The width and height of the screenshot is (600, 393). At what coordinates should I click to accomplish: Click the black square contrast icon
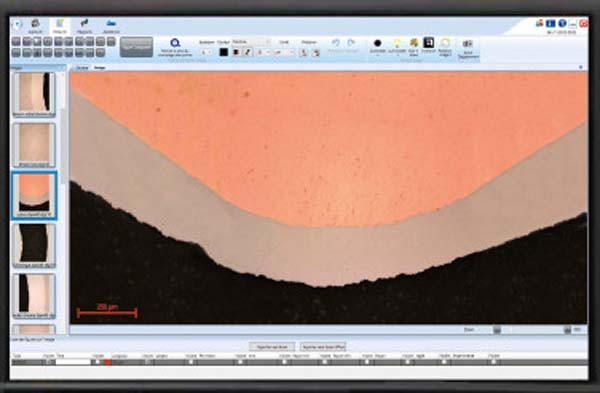click(429, 42)
